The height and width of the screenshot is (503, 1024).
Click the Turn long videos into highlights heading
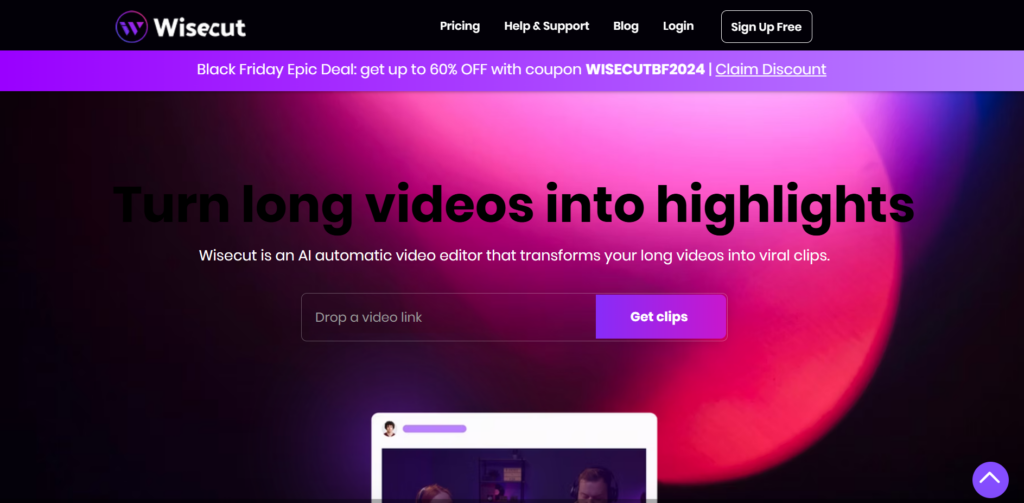(x=514, y=206)
